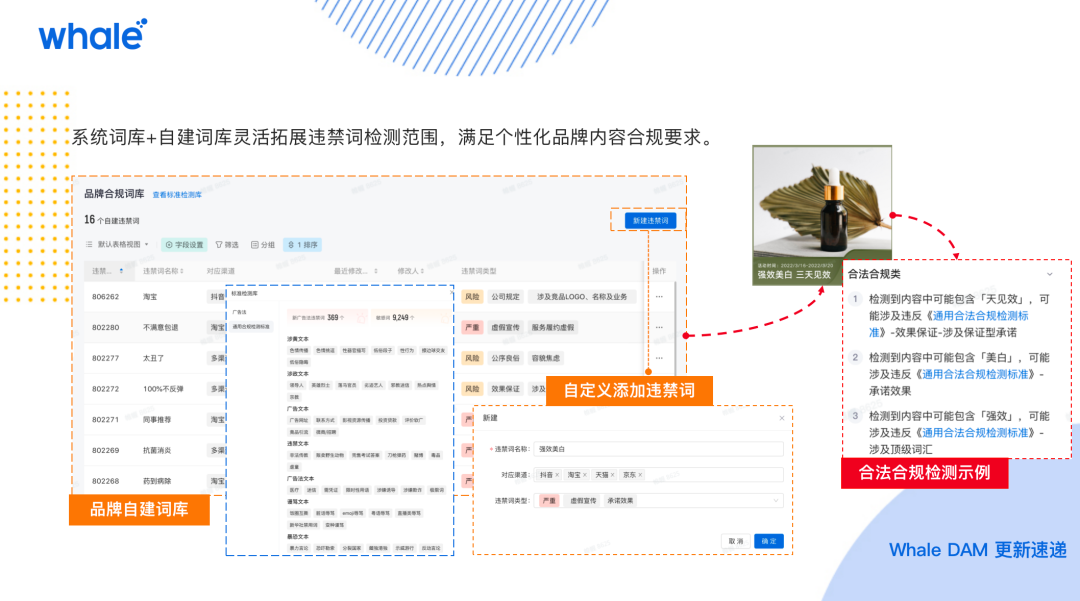Open more actions for row 806262
The image size is (1080, 601).
pos(659,297)
